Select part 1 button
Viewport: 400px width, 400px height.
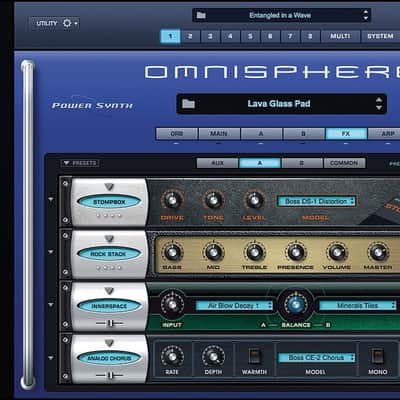click(170, 36)
